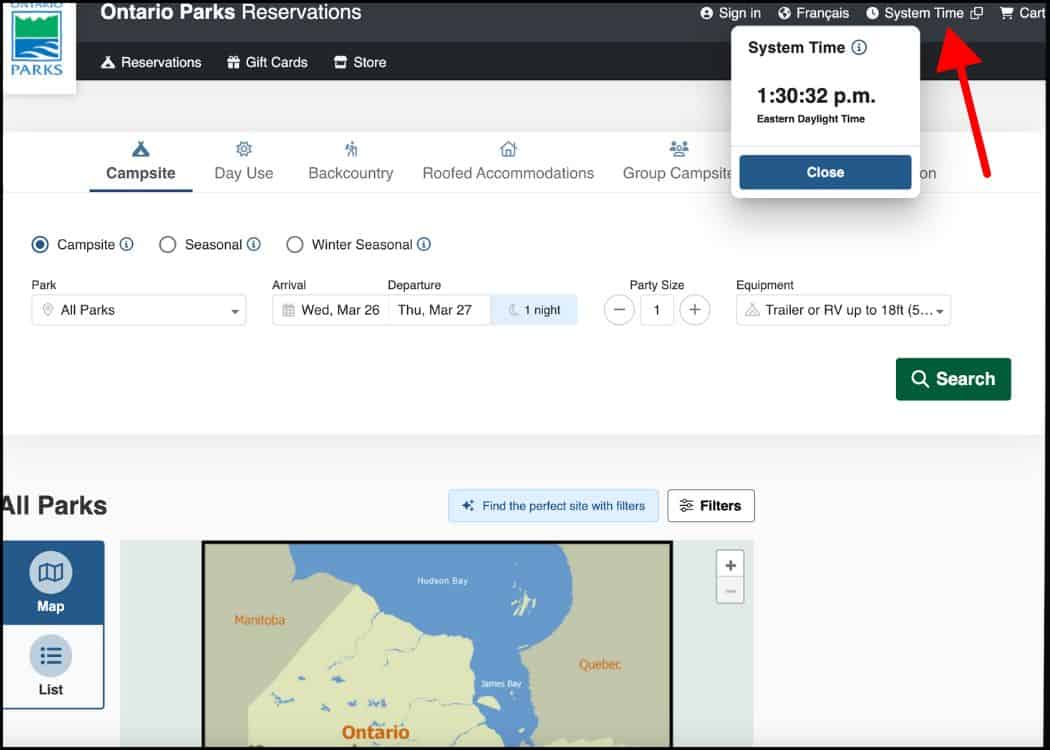Click the calendar icon in Arrival field

pyautogui.click(x=289, y=310)
